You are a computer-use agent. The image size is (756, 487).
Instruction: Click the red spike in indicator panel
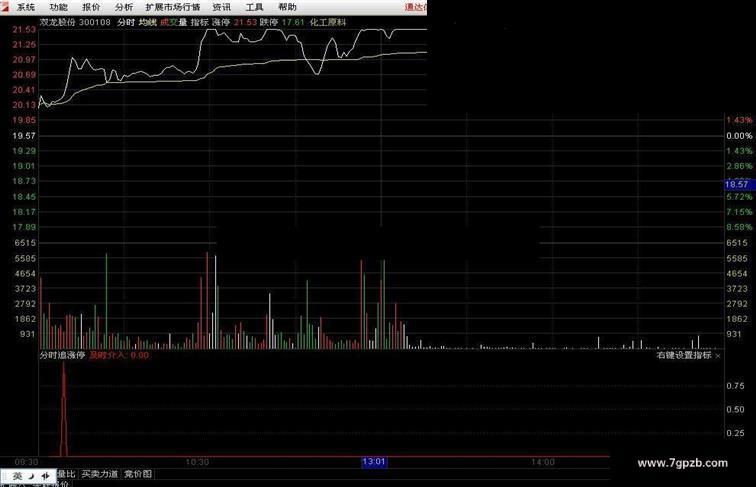[64, 409]
